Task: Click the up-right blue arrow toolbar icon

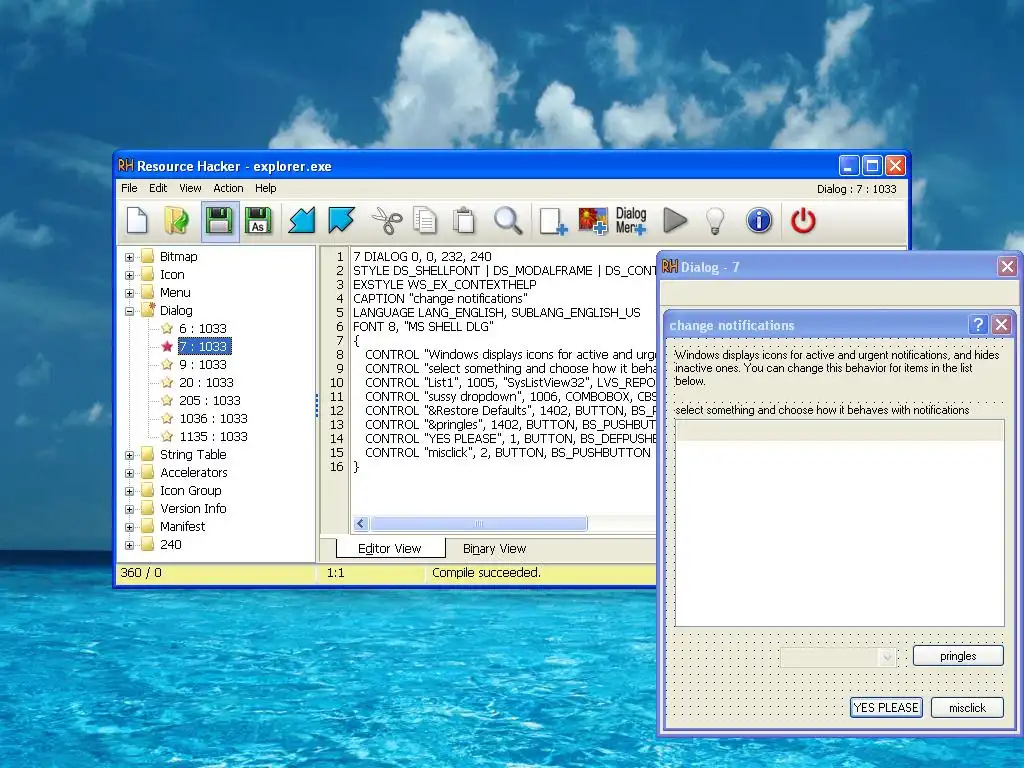Action: coord(341,221)
